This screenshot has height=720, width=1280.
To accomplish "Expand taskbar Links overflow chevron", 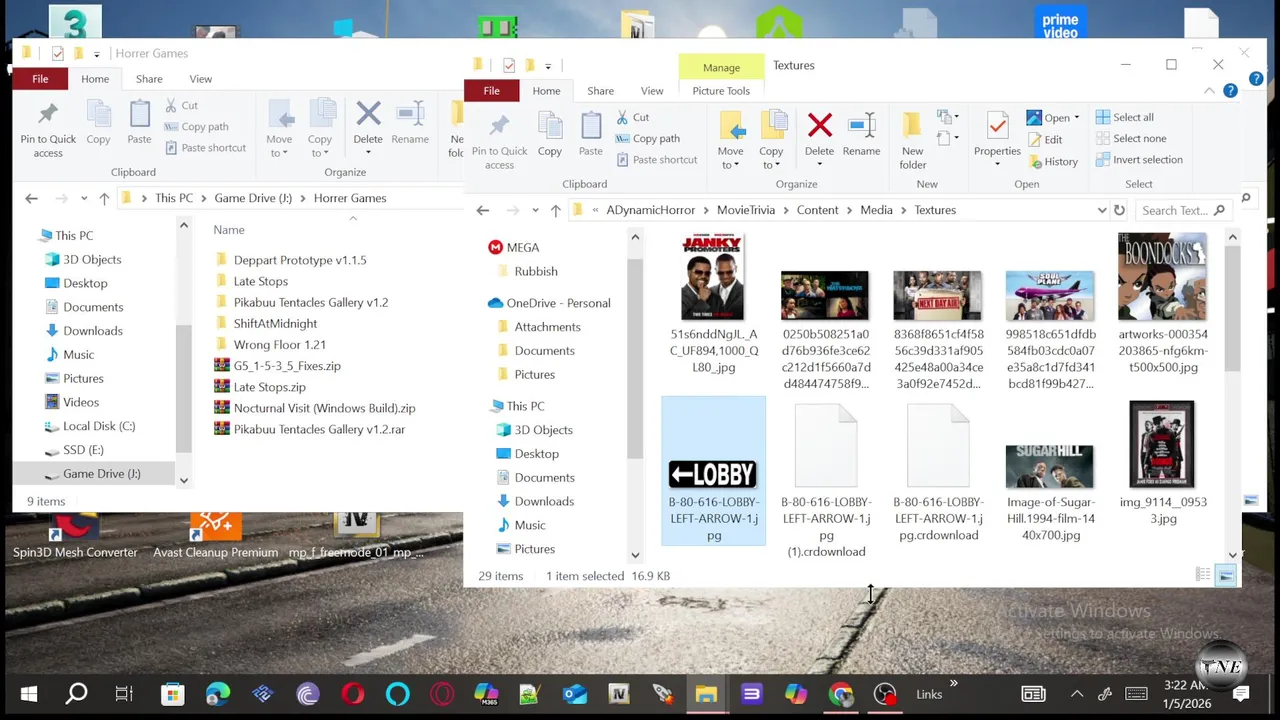I will point(953,685).
